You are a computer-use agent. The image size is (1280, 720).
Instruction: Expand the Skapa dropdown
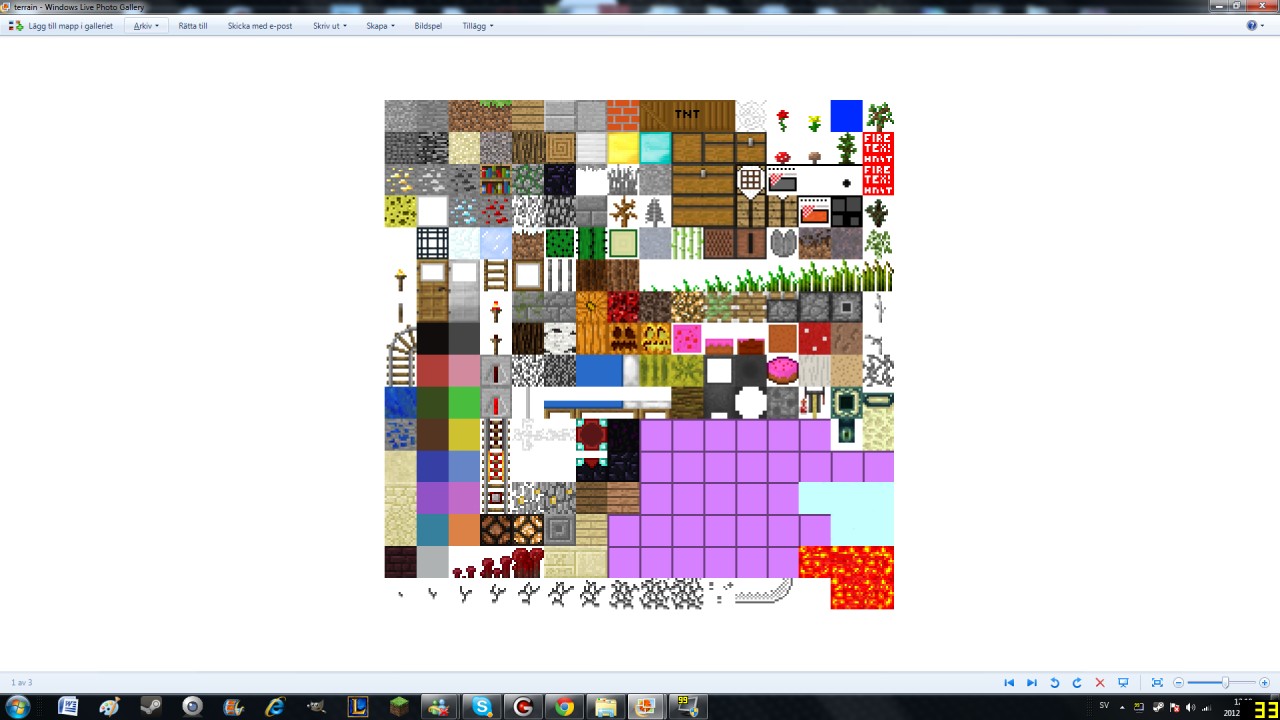click(x=378, y=26)
